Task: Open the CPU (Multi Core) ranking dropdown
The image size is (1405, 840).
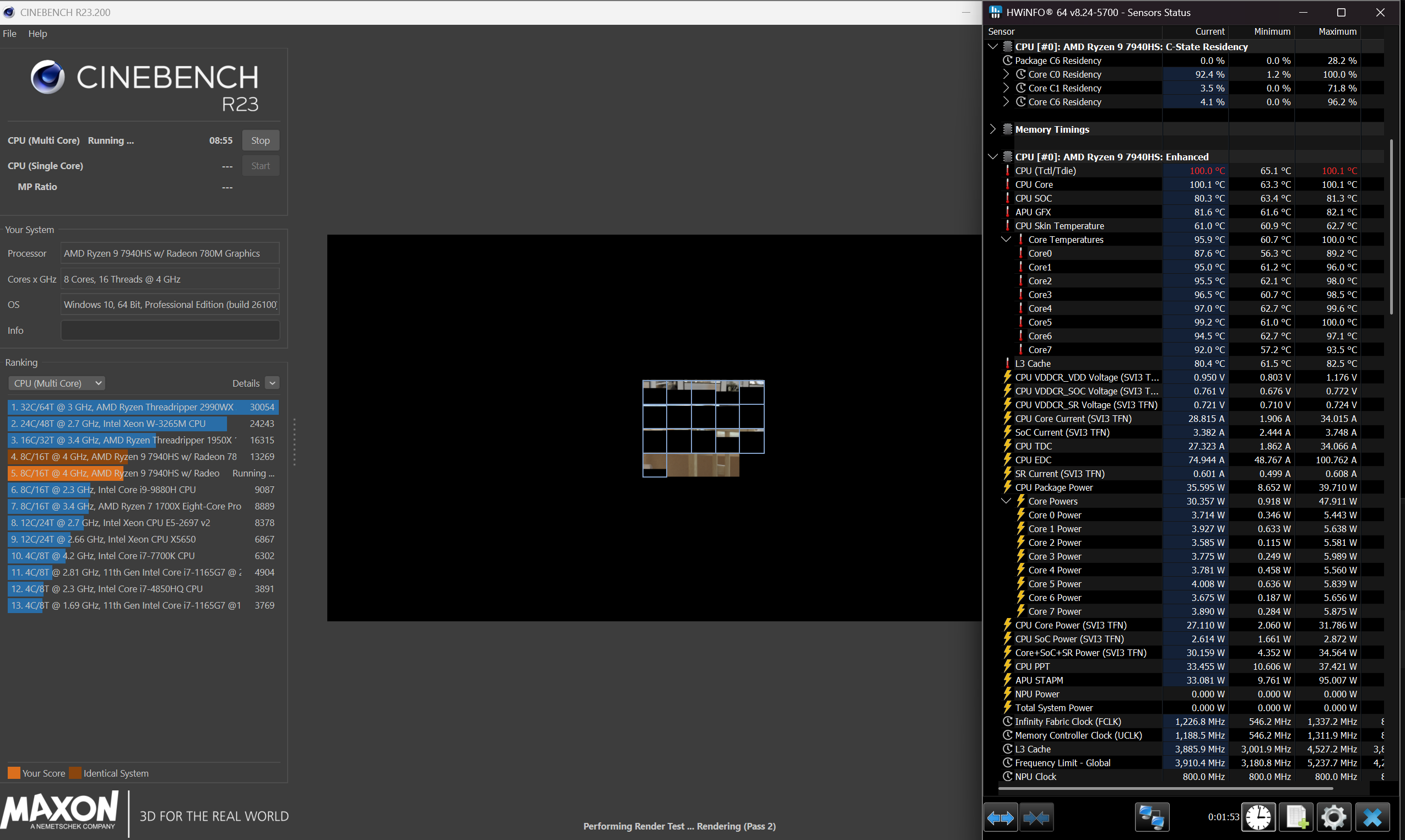Action: pyautogui.click(x=57, y=383)
